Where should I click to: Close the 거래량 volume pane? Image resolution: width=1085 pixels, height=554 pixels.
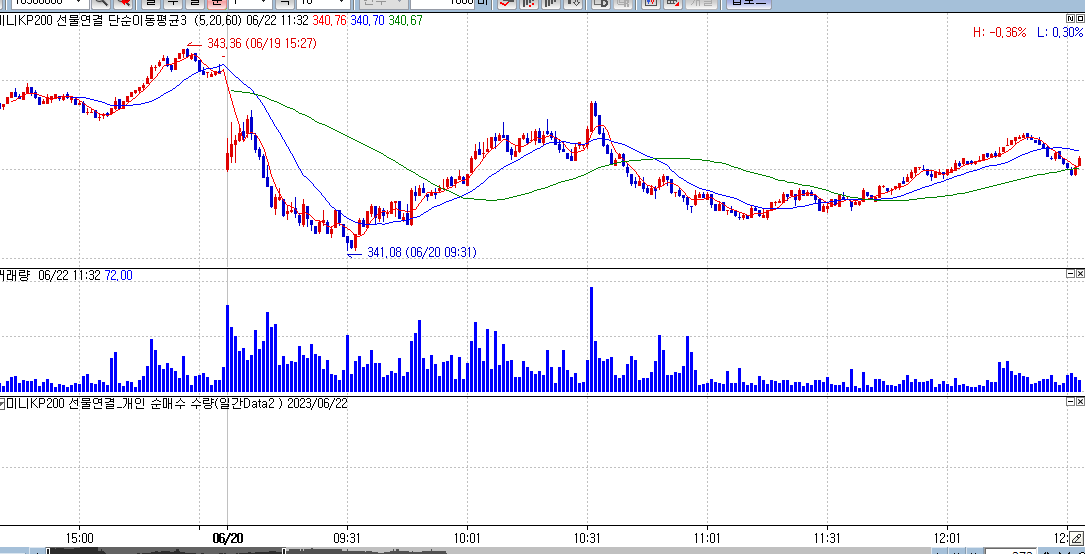pos(1079,274)
